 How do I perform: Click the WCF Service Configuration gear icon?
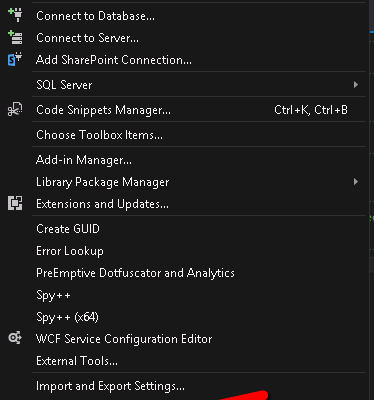15,338
